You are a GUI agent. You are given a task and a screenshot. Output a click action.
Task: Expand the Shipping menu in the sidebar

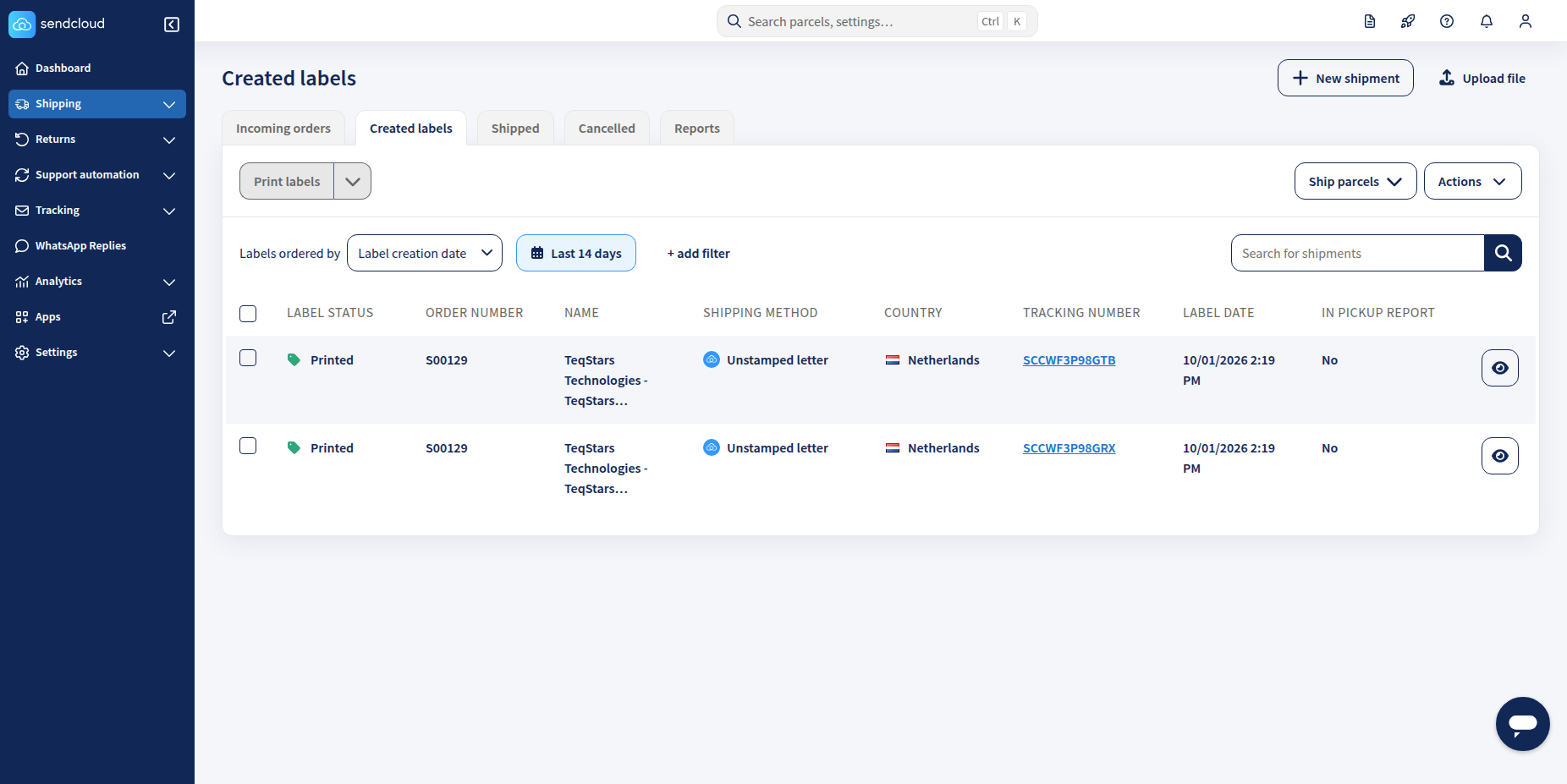point(97,103)
